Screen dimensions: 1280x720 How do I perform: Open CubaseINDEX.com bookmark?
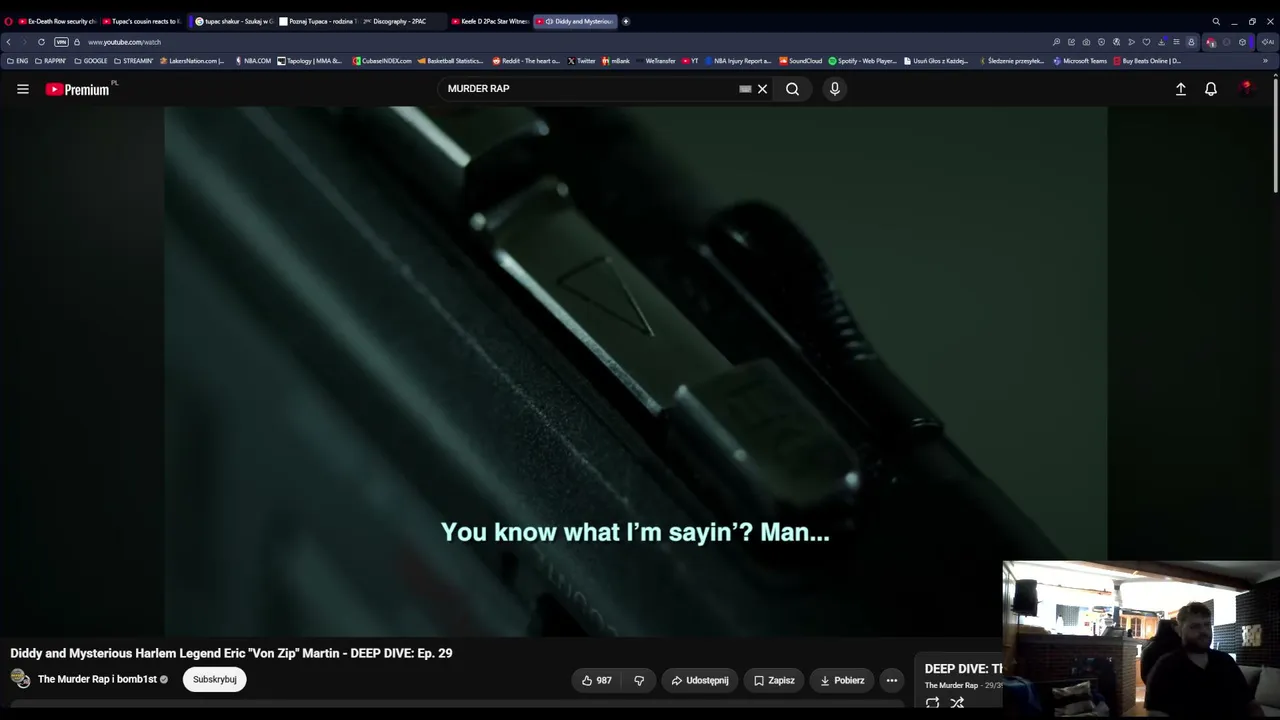coord(382,61)
